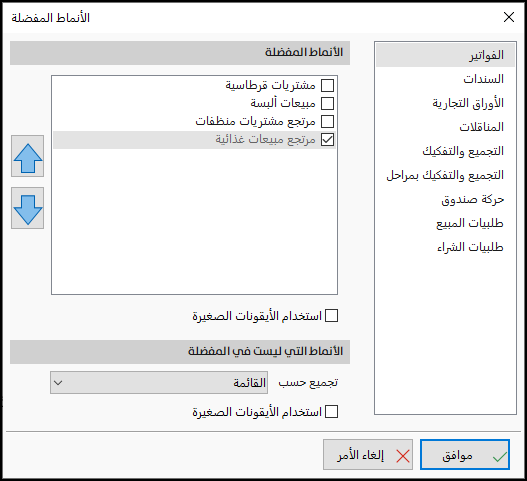Click إلغاء الأمر cancel button
Viewport: 527px width, 481px height.
point(368,454)
